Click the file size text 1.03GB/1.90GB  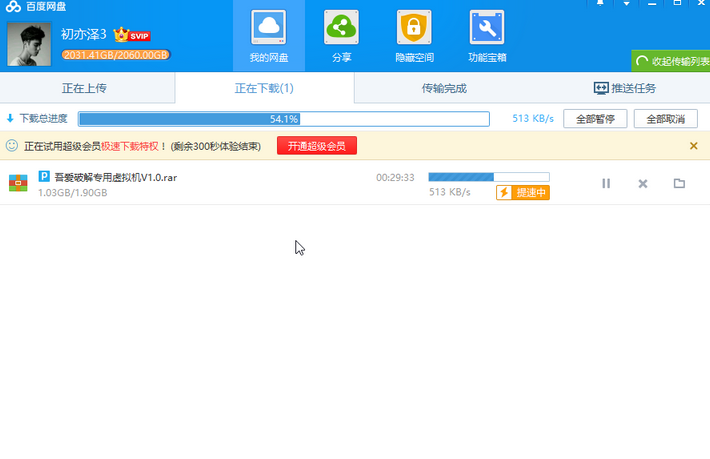[72, 193]
